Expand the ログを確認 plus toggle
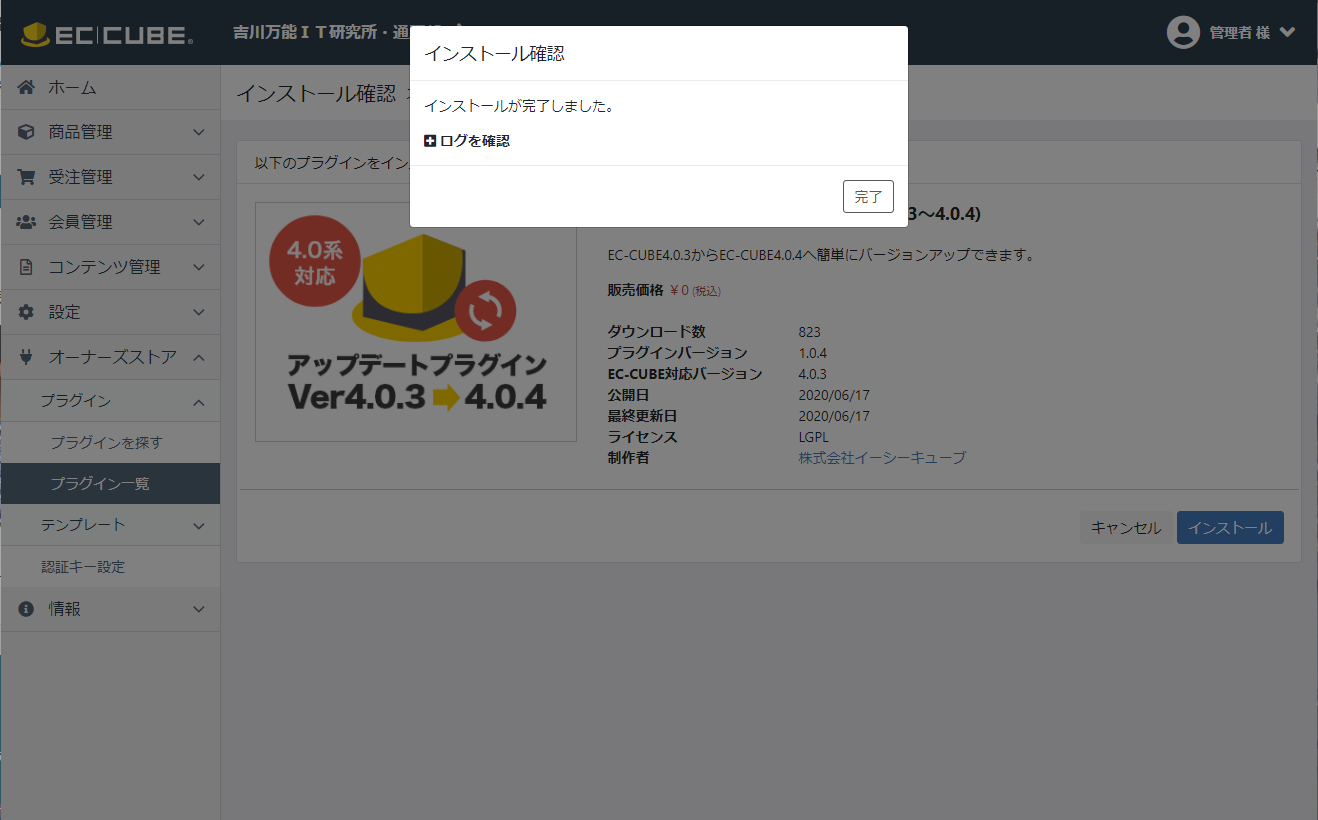The image size is (1318, 820). [x=430, y=141]
